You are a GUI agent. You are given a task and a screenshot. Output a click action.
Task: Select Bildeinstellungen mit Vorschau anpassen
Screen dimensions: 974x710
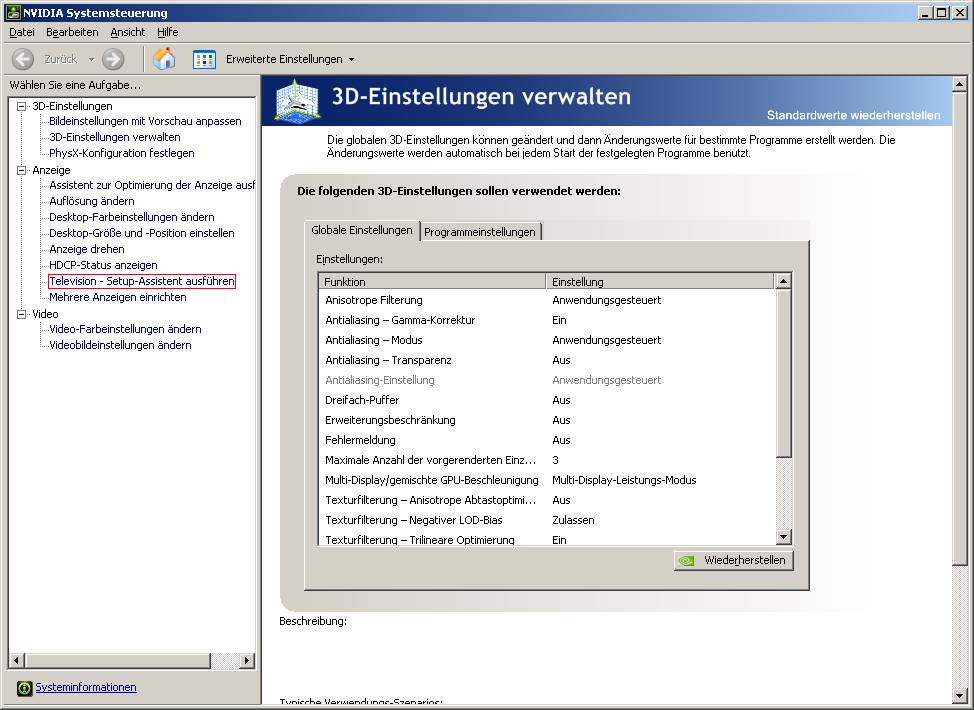click(x=145, y=121)
